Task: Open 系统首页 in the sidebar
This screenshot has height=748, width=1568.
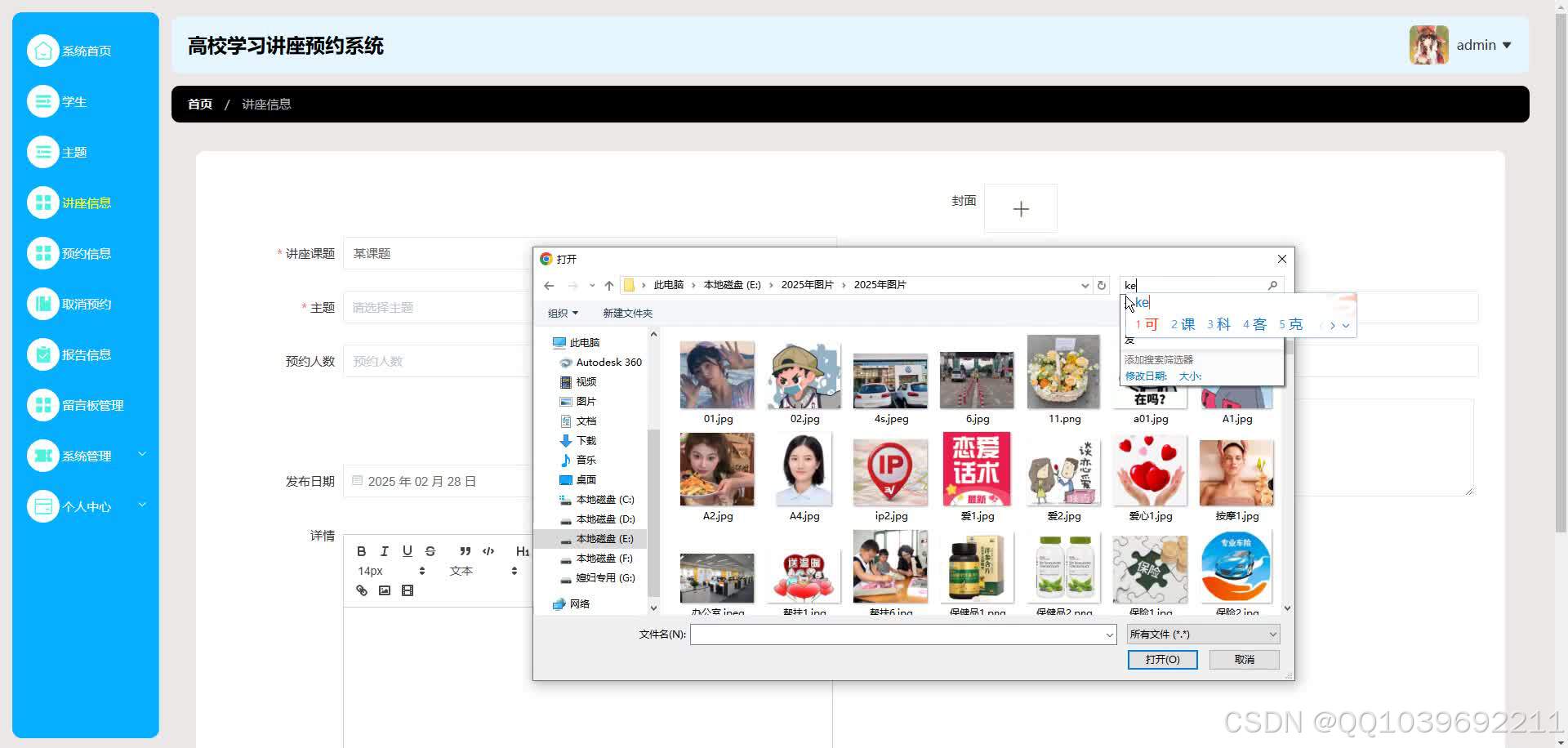Action: point(69,51)
